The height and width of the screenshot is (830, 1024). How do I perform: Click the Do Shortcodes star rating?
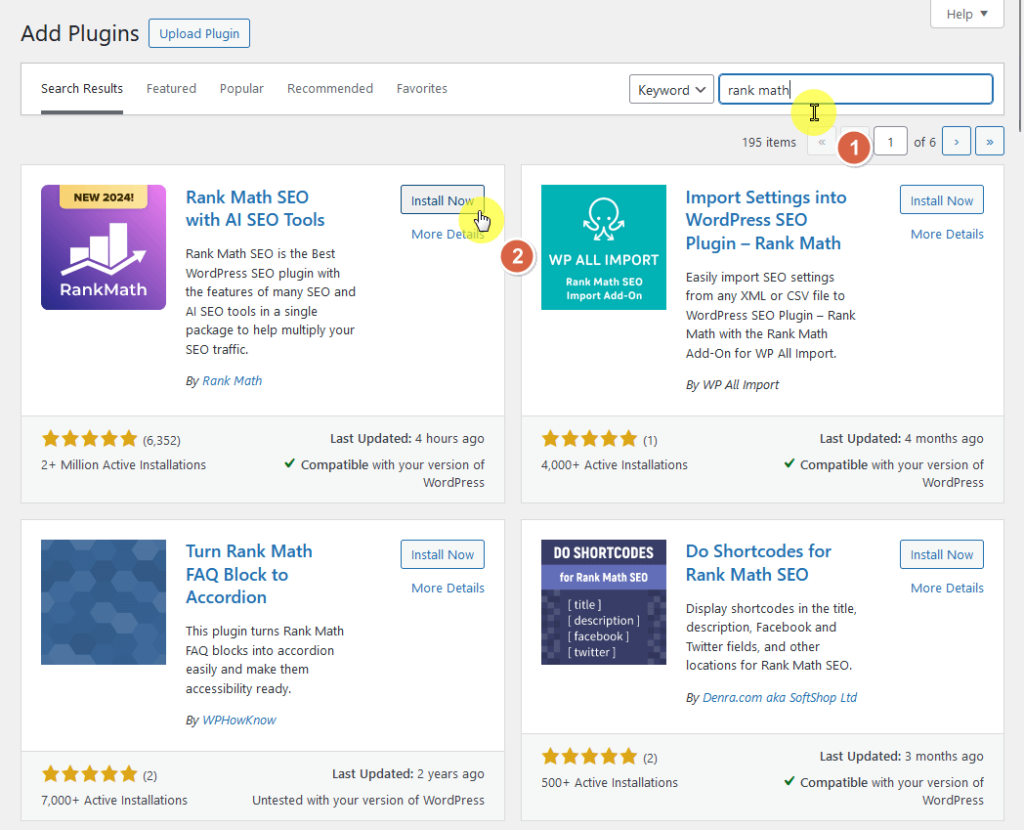pos(589,757)
